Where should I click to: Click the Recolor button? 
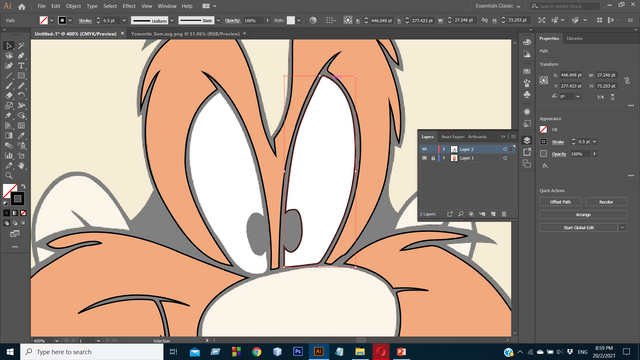[x=606, y=202]
